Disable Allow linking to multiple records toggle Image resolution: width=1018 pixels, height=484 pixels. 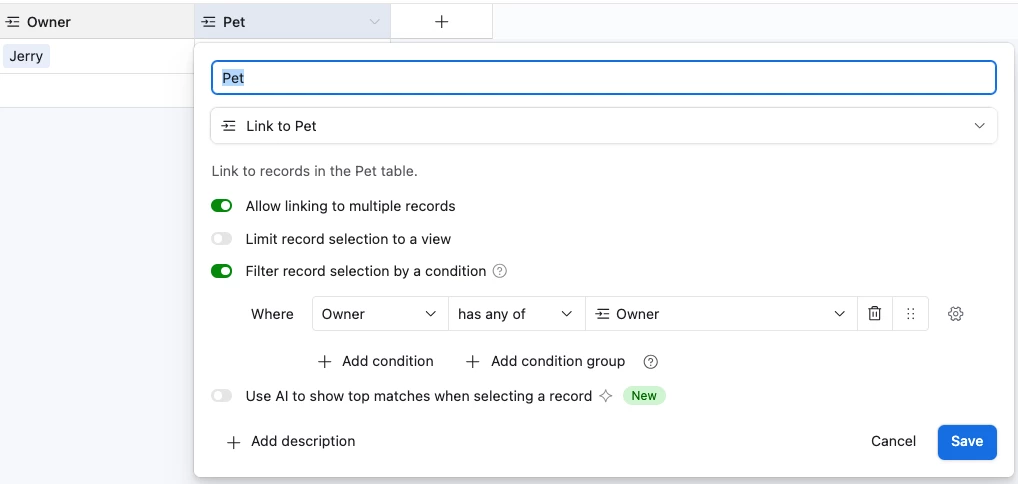point(221,206)
